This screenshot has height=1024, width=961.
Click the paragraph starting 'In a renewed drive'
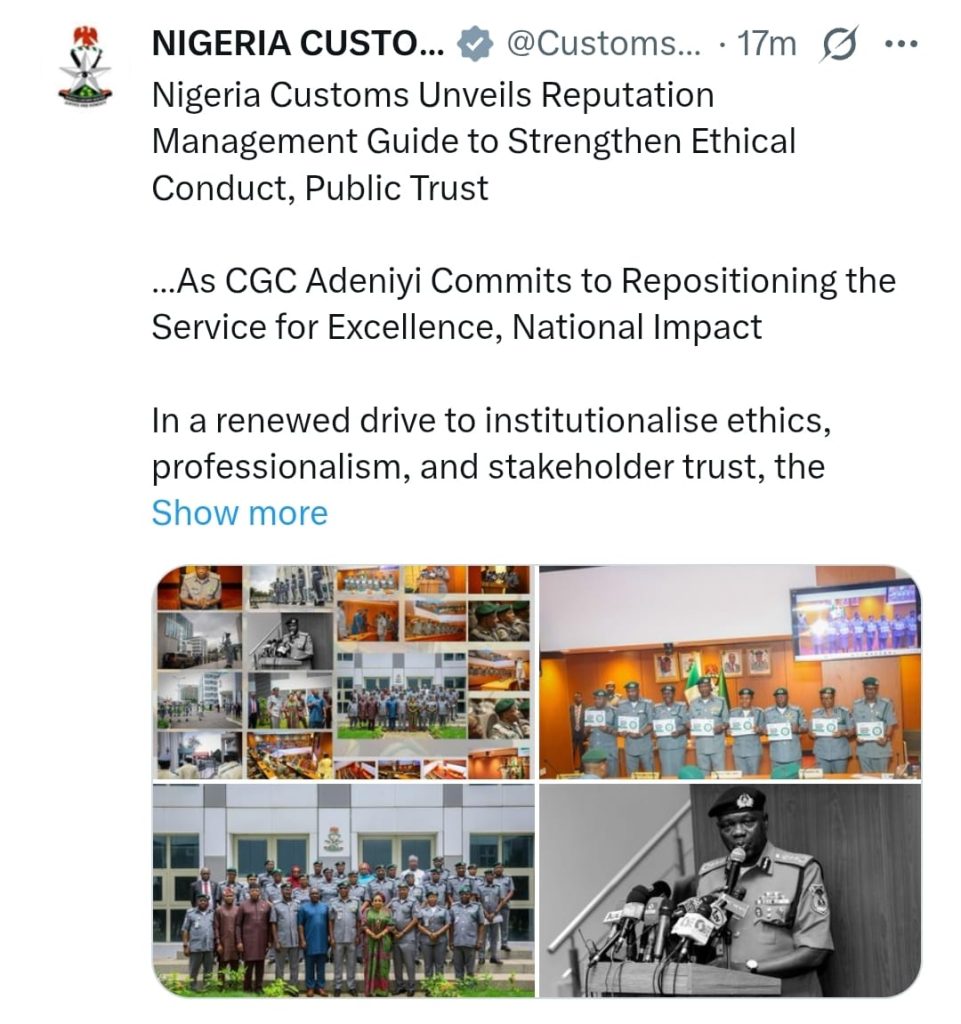491,443
